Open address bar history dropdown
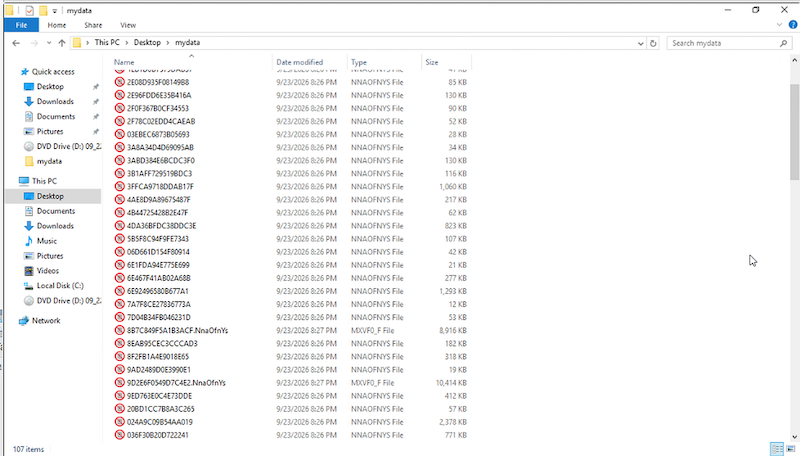This screenshot has width=800, height=456. tap(640, 43)
